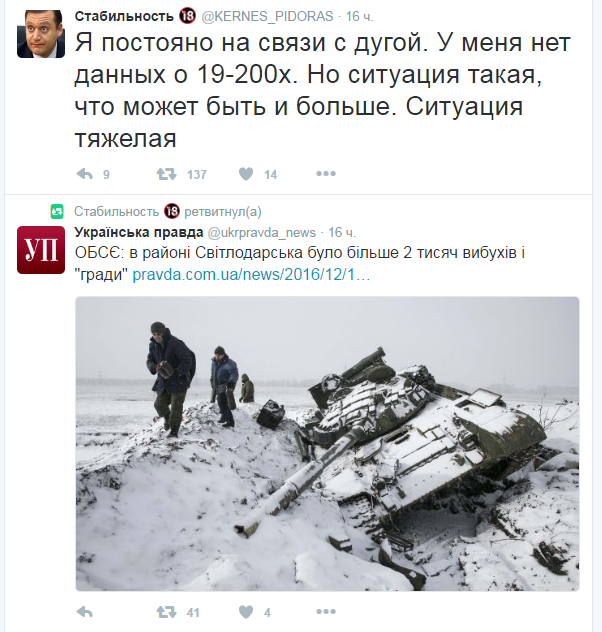The image size is (602, 632).
Task: Open the pravda.com.ua news link
Action: (251, 274)
